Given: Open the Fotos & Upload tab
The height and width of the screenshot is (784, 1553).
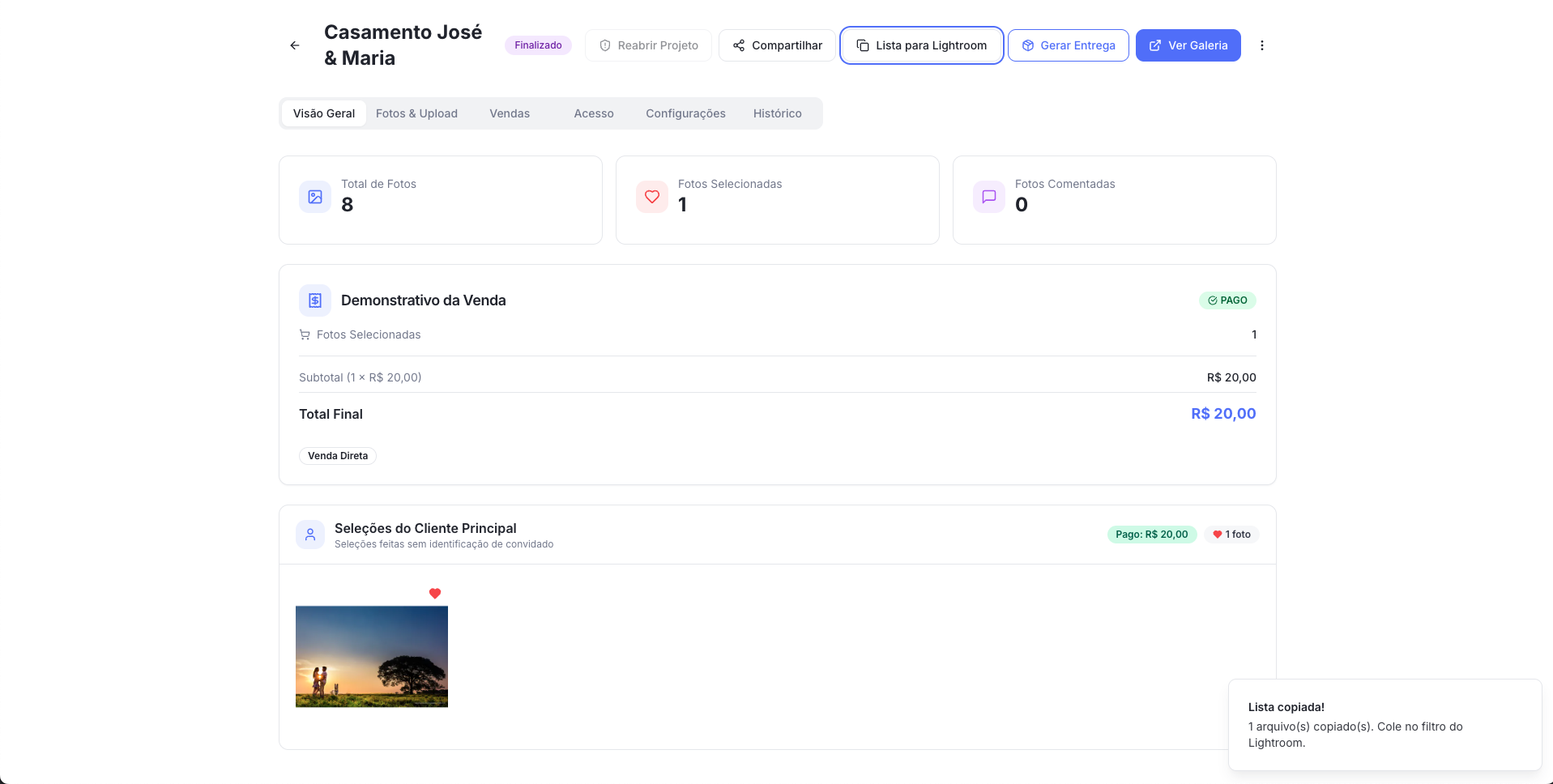Looking at the screenshot, I should [416, 113].
